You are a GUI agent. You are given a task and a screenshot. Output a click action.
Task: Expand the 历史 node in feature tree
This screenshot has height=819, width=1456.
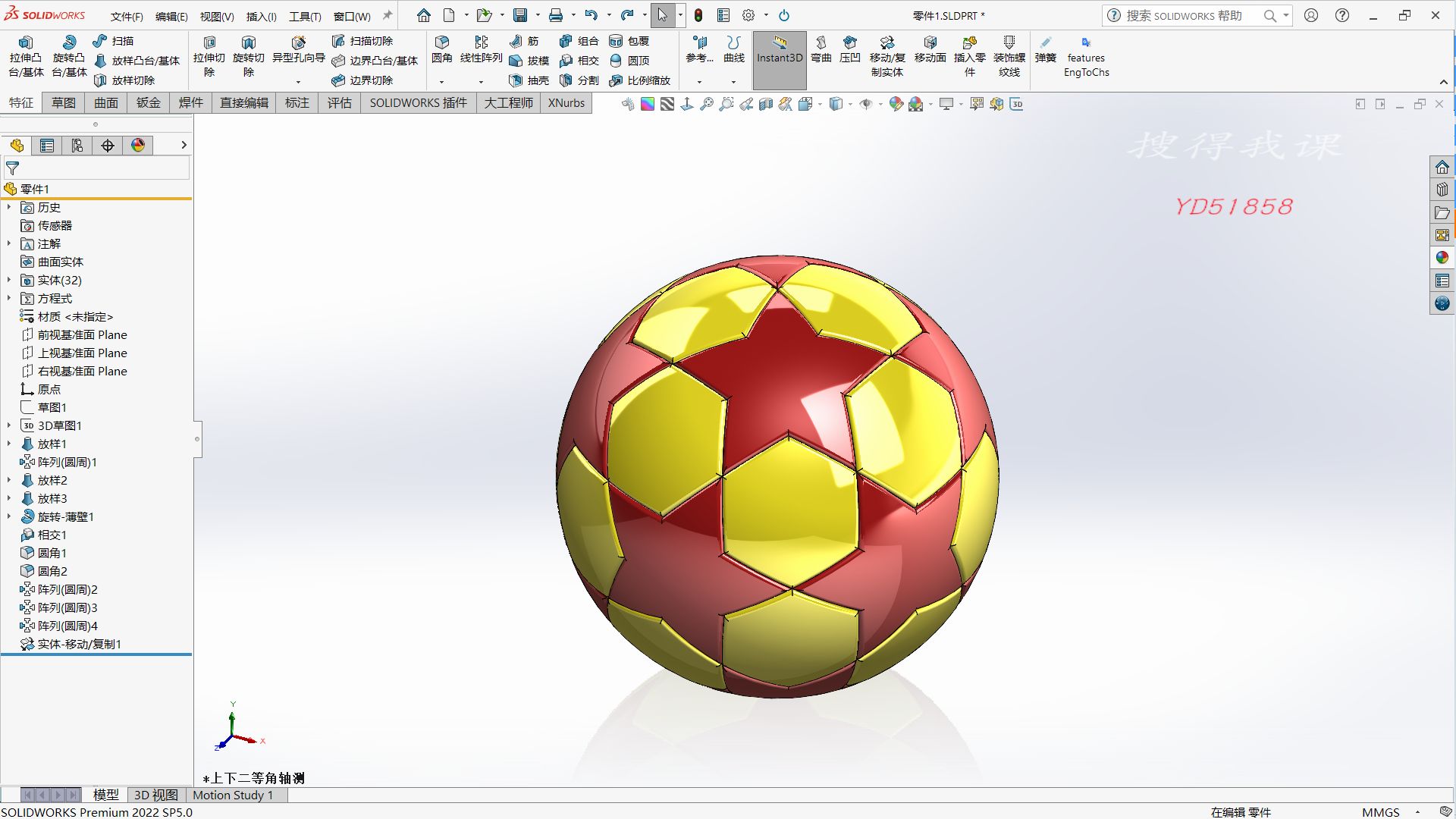click(9, 207)
